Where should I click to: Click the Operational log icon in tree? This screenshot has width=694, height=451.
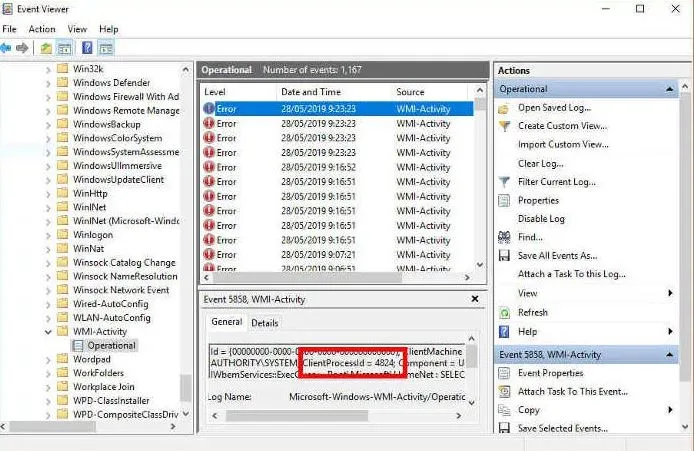tap(78, 345)
